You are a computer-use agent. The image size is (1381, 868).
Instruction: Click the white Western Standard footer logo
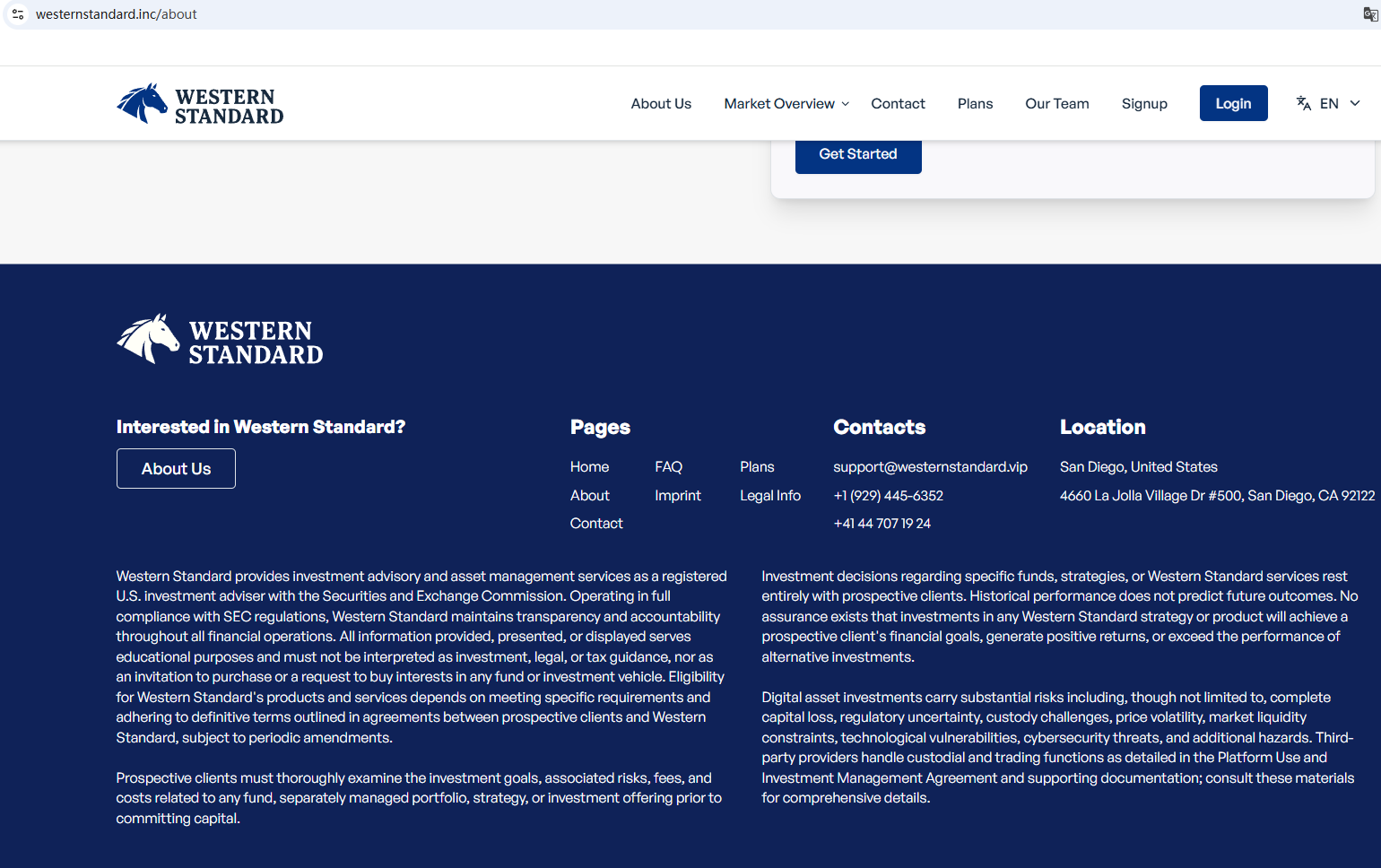(220, 340)
